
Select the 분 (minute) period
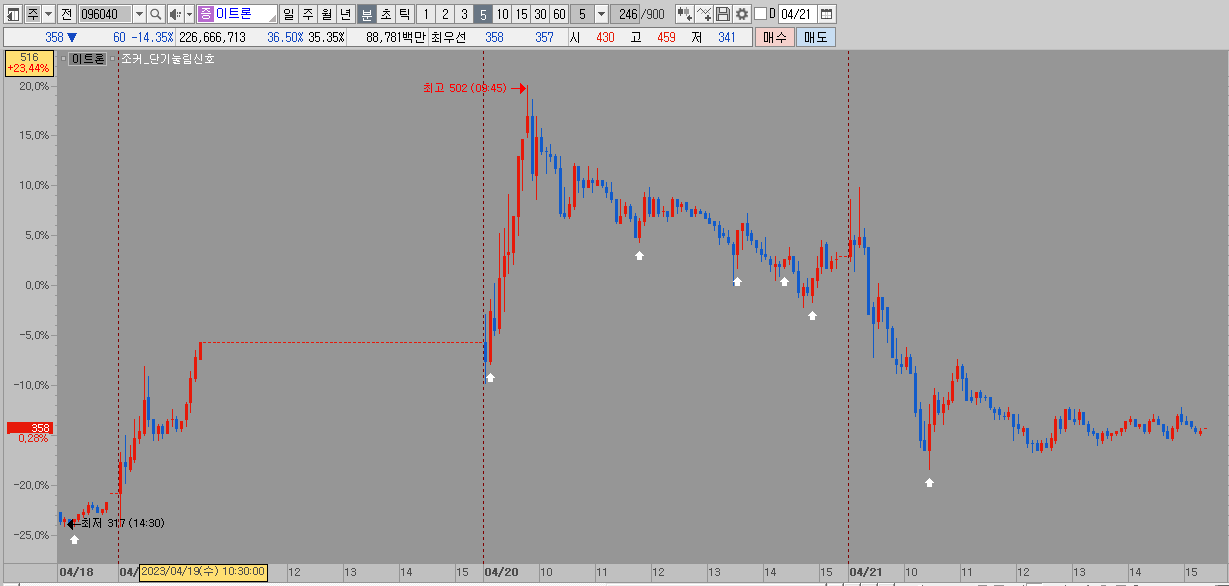pos(366,14)
